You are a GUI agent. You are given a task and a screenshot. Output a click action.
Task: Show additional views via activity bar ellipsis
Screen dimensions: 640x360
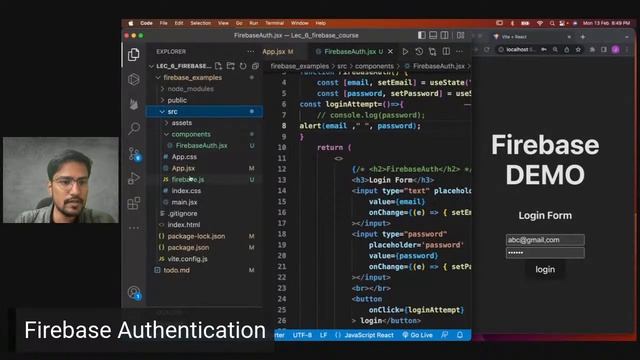(134, 228)
